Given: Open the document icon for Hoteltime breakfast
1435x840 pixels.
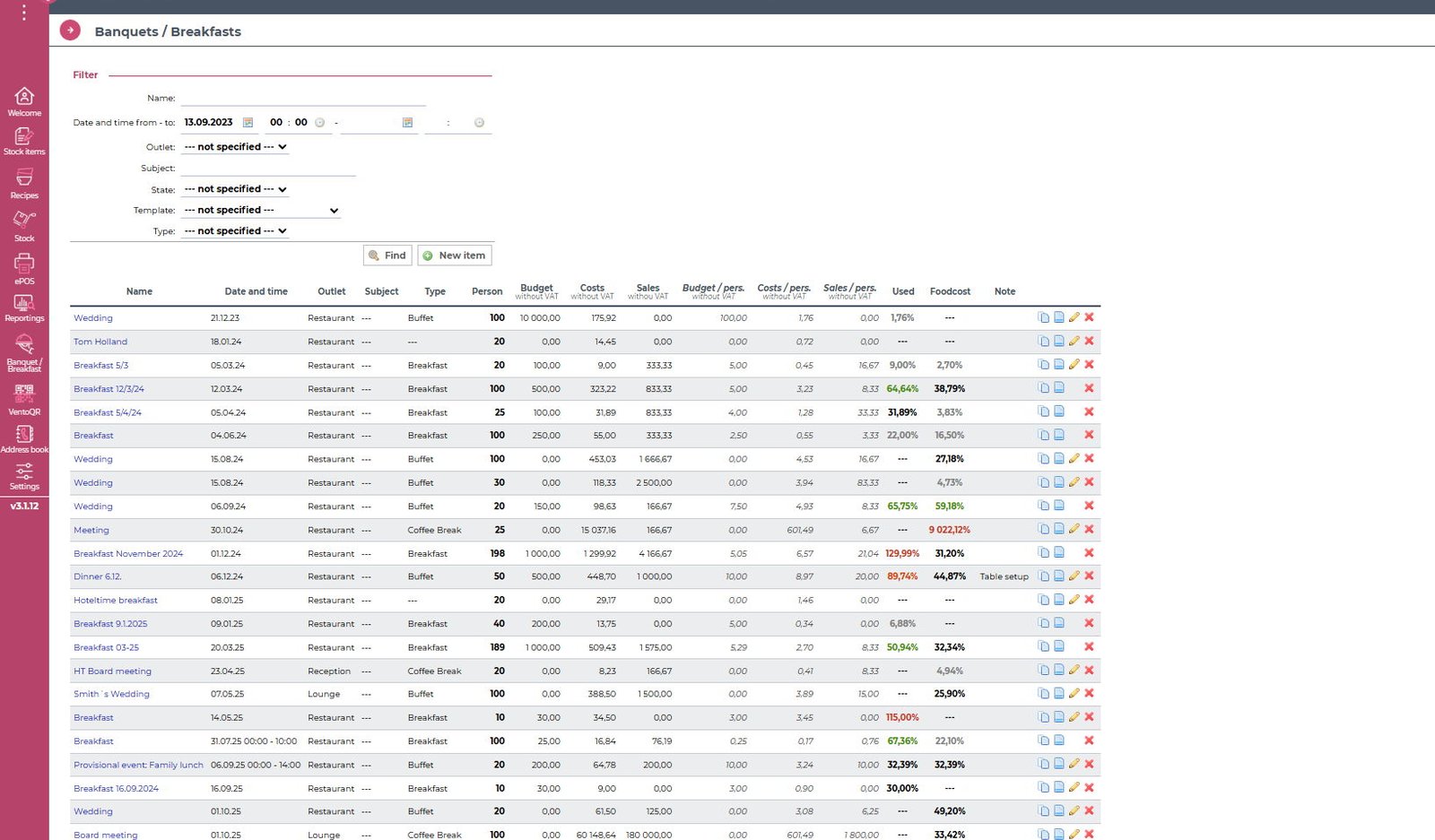Looking at the screenshot, I should (x=1058, y=600).
